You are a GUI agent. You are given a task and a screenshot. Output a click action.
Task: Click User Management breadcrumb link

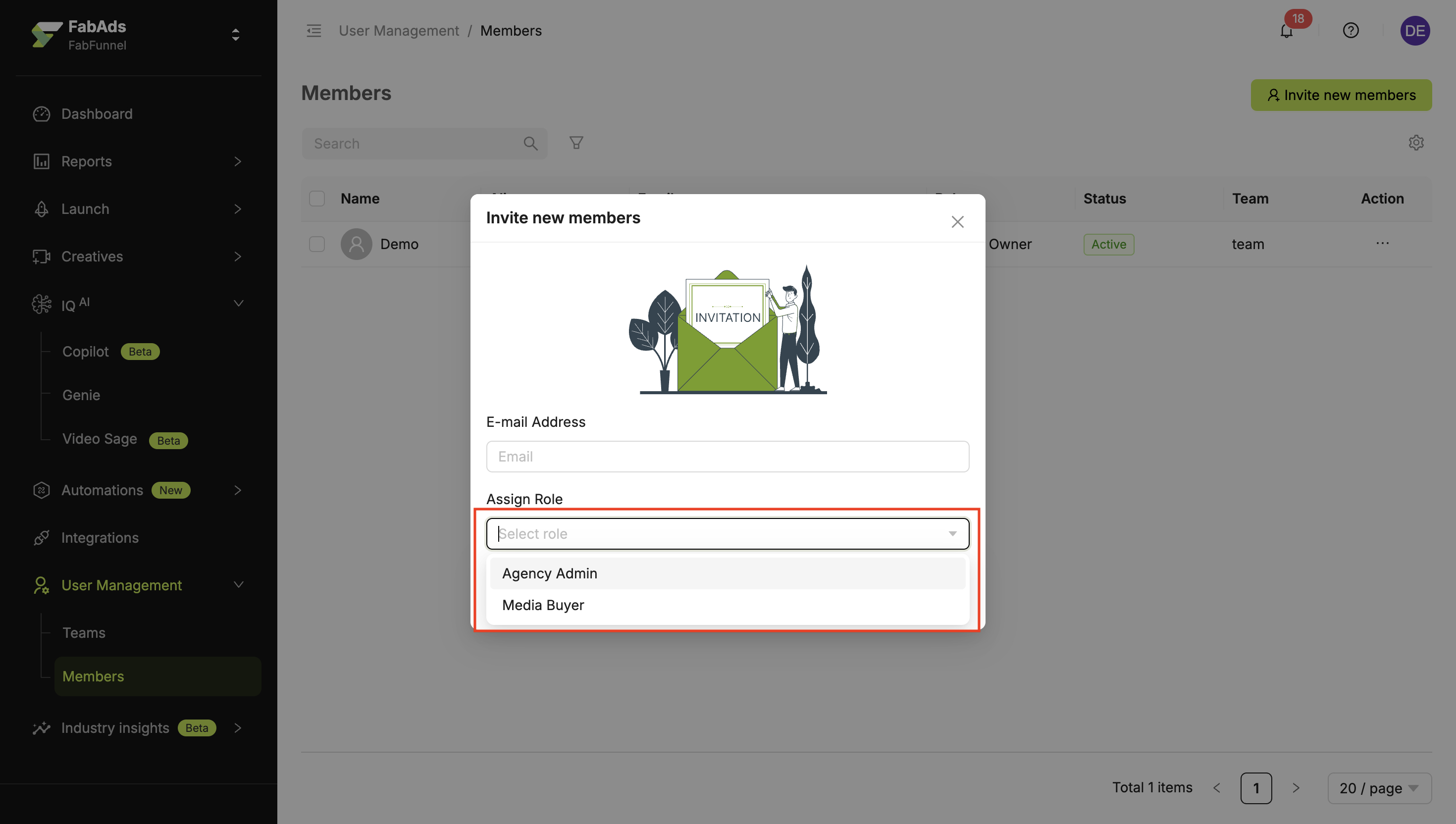[x=398, y=31]
